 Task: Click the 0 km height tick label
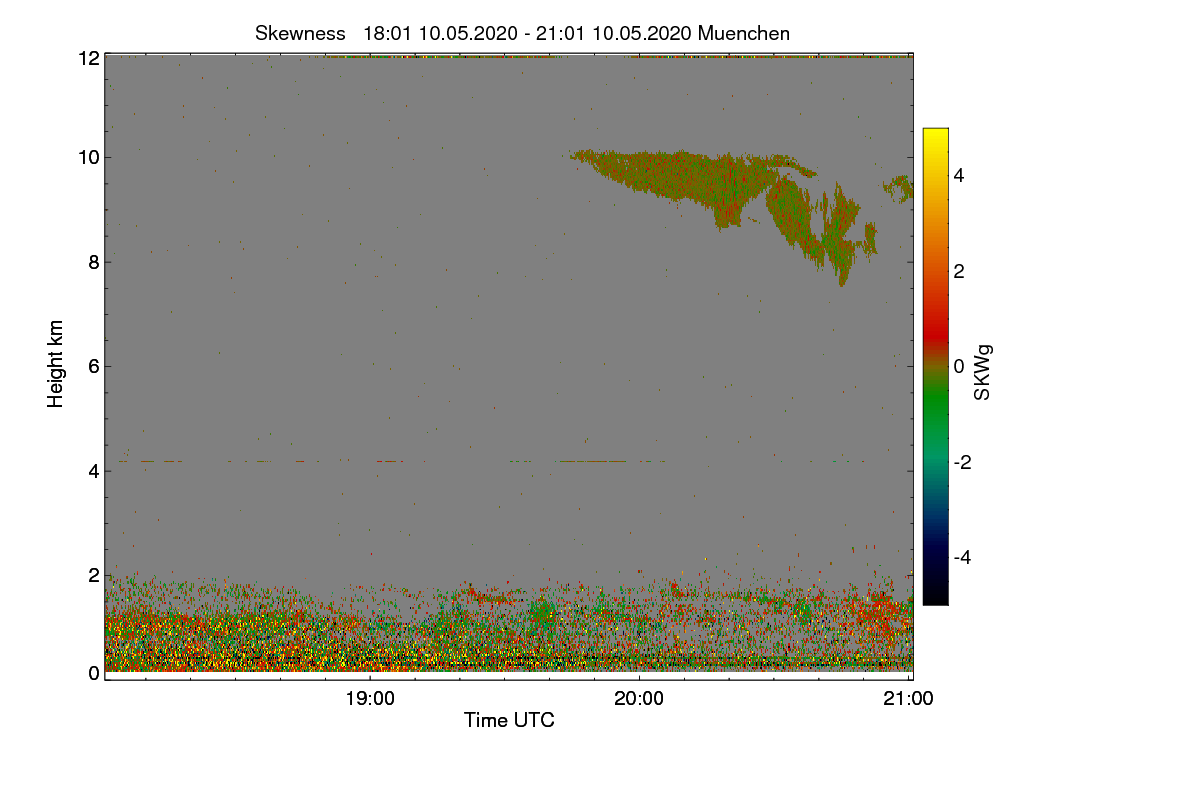coord(94,673)
